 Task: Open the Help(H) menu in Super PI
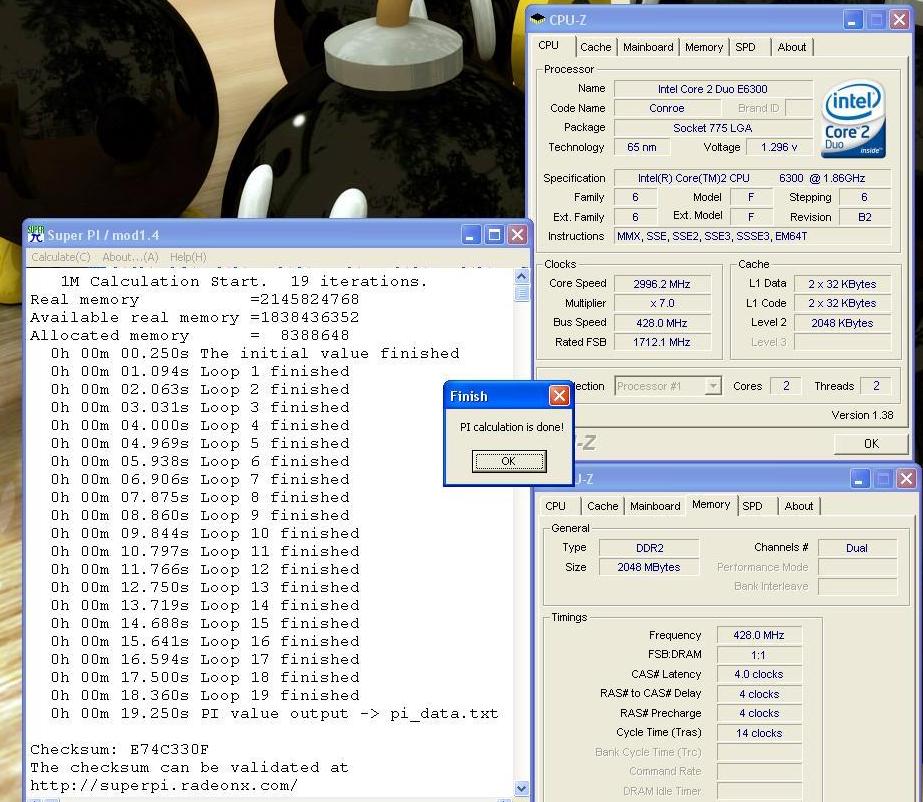[x=188, y=257]
